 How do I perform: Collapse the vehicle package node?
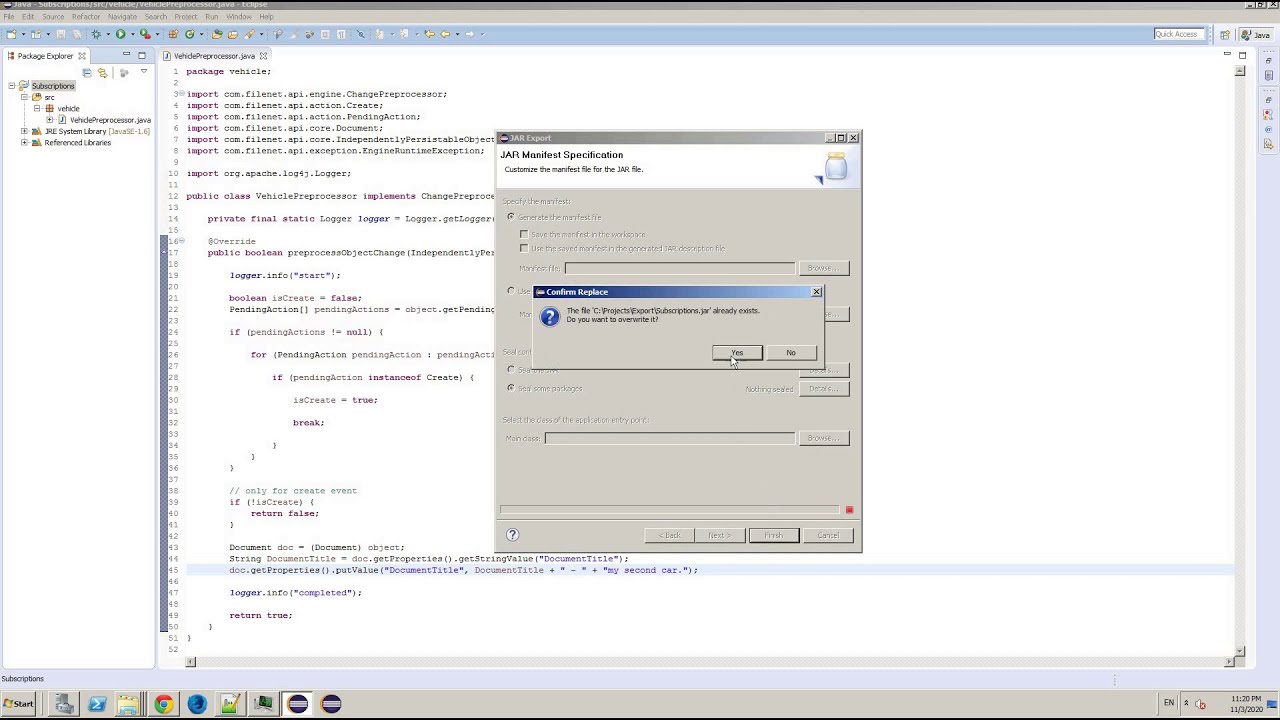click(36, 108)
